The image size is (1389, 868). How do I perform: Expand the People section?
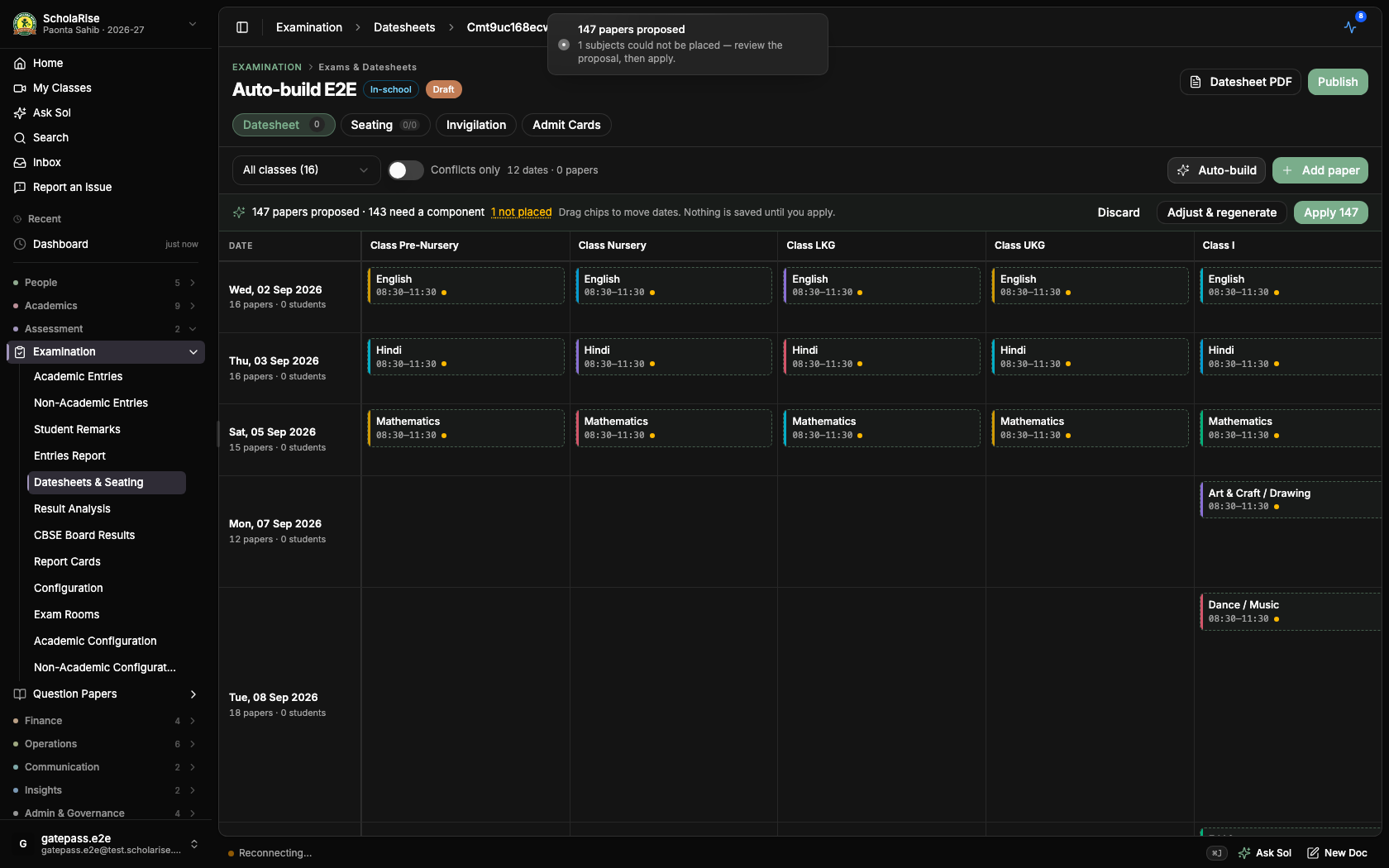tap(106, 283)
